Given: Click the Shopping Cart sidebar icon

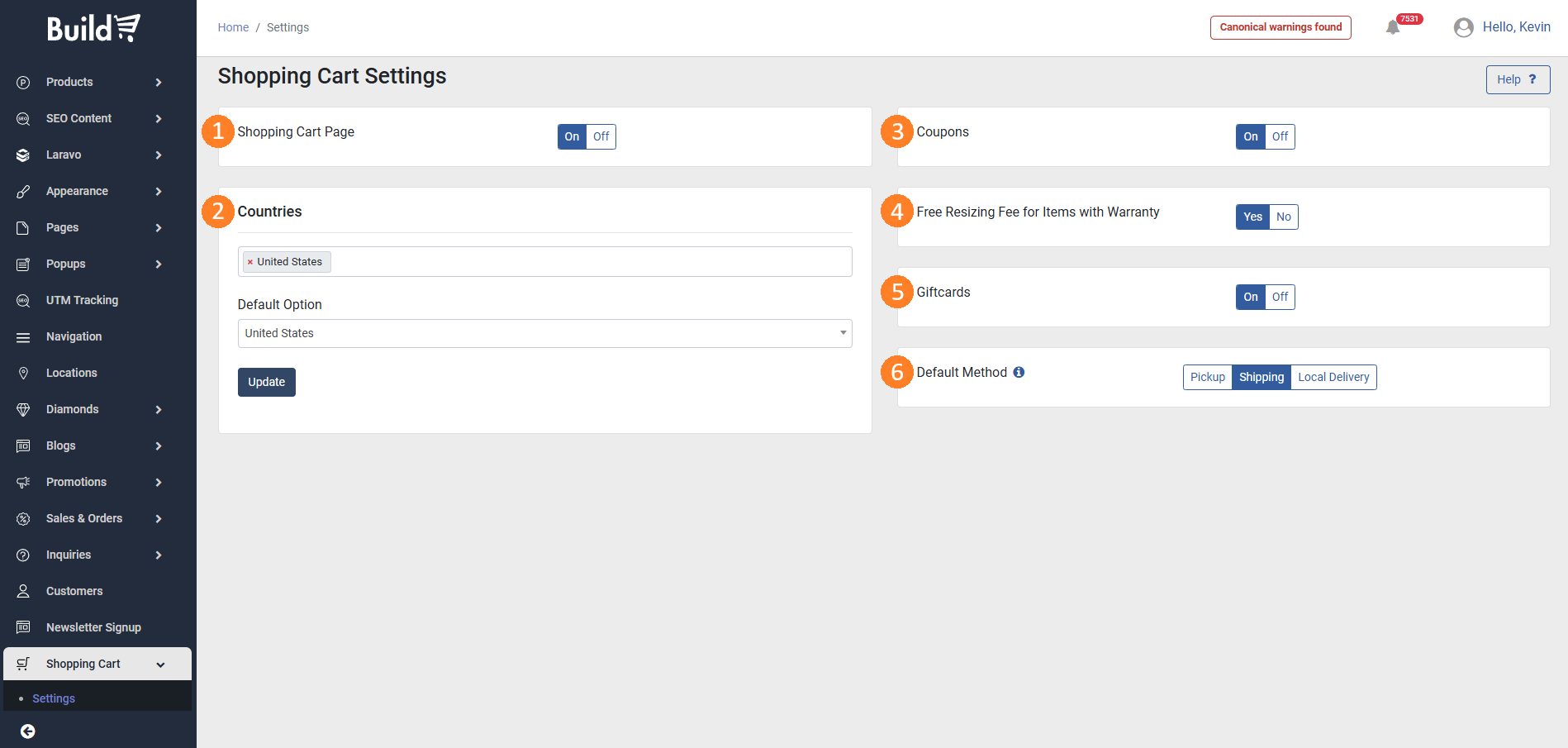Looking at the screenshot, I should [x=23, y=664].
